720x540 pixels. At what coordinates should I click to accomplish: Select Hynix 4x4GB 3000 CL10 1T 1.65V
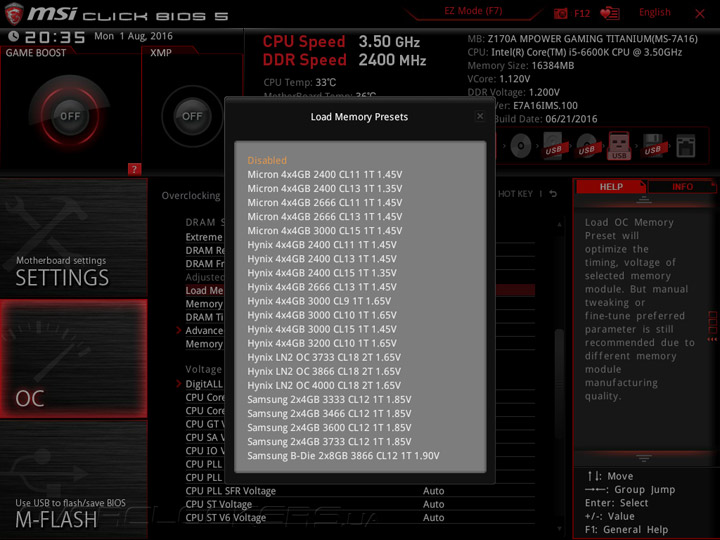[322, 315]
